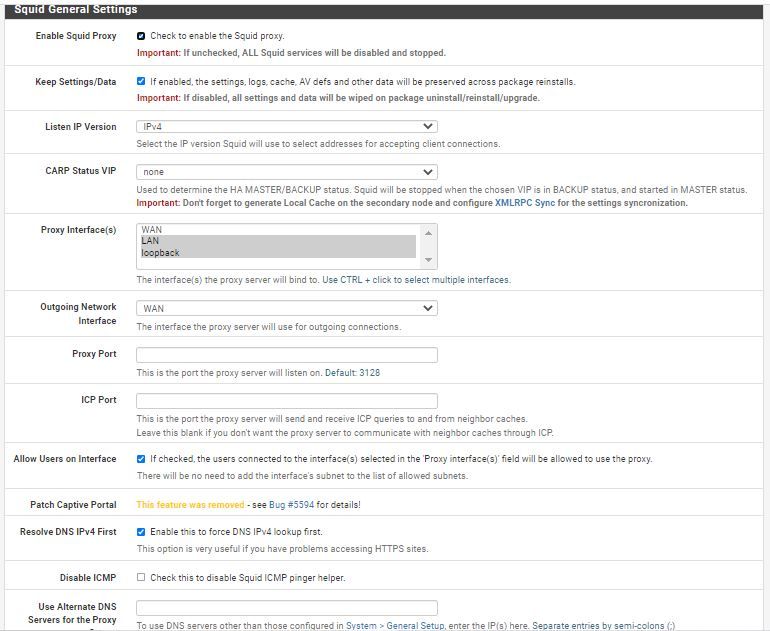Click the 'Listen IP Version' label
This screenshot has height=631, width=770.
(81, 127)
